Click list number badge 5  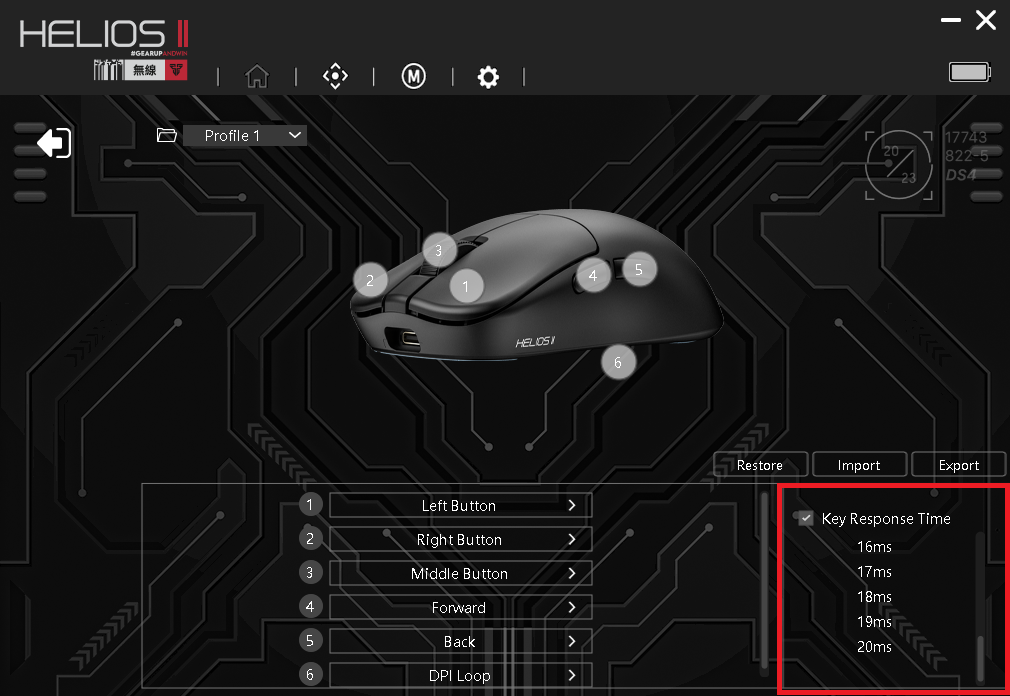[310, 641]
